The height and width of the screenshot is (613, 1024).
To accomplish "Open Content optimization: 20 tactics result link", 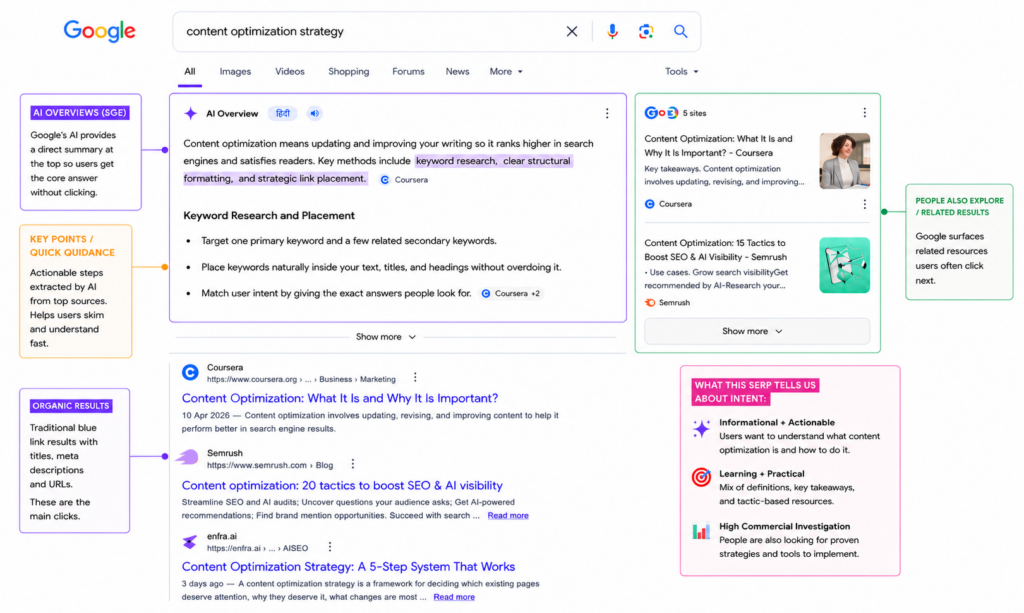I will pyautogui.click(x=342, y=486).
